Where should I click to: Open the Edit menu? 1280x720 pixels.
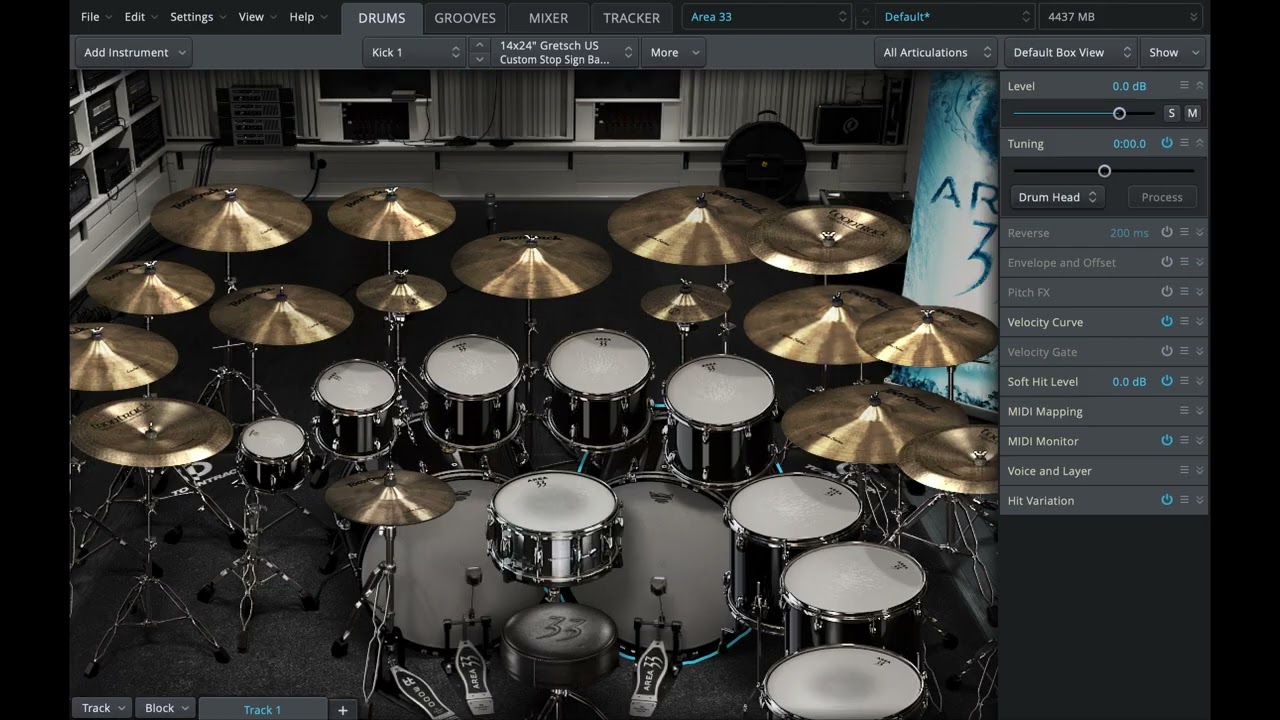pyautogui.click(x=140, y=17)
